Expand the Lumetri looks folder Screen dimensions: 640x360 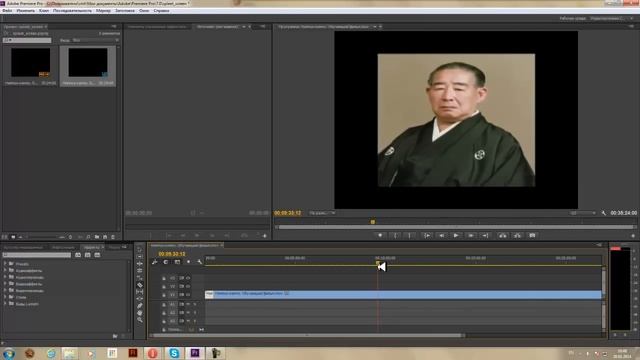pyautogui.click(x=5, y=304)
